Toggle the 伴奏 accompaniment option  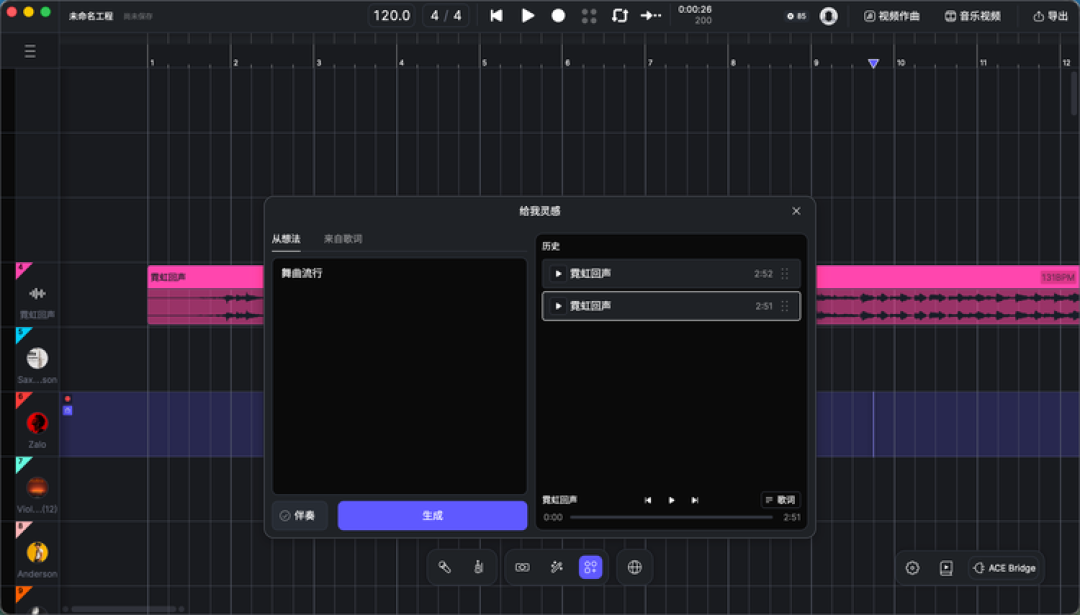pos(300,515)
